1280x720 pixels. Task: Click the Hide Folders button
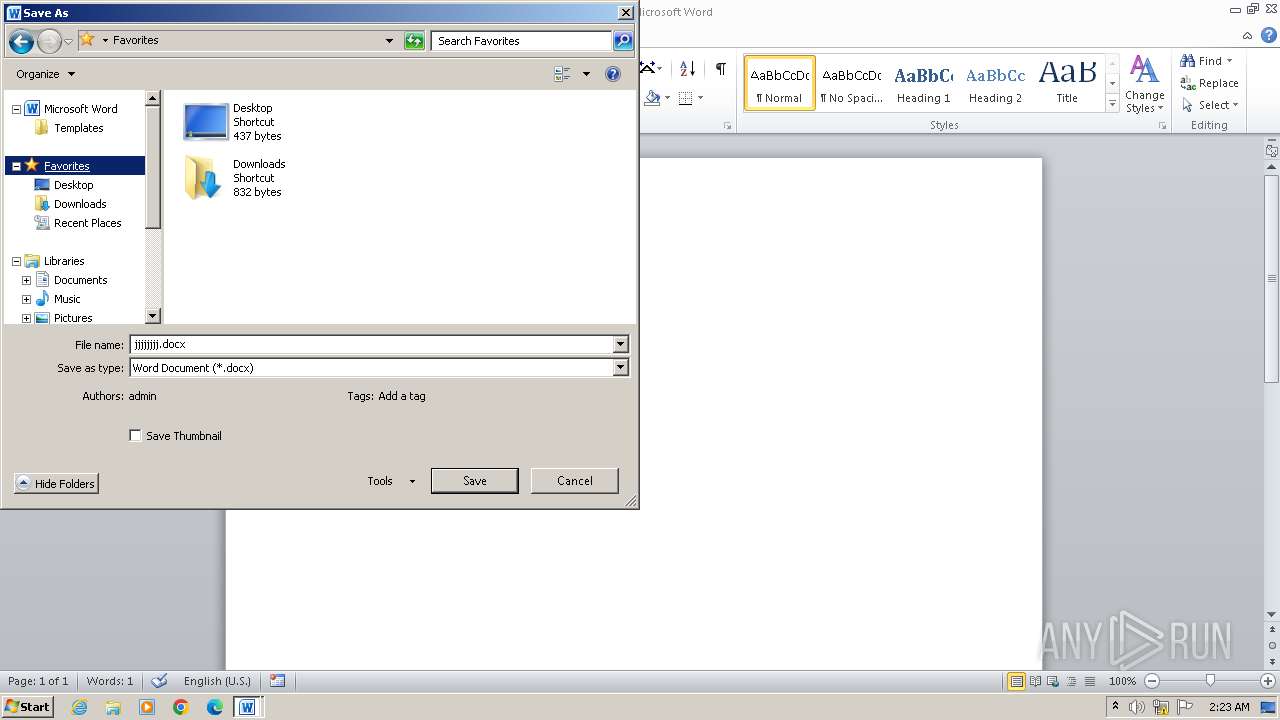point(56,484)
